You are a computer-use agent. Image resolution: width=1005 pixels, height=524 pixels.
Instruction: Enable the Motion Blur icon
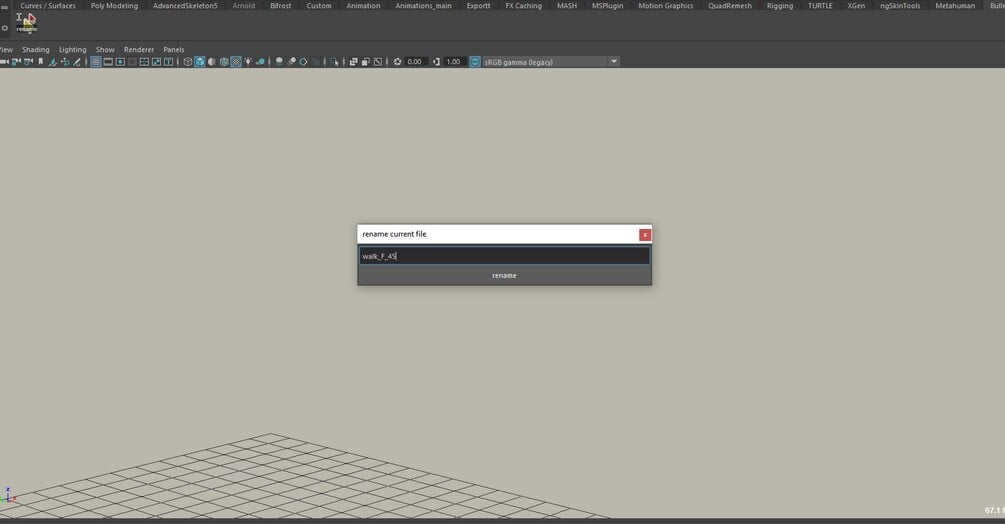292,61
